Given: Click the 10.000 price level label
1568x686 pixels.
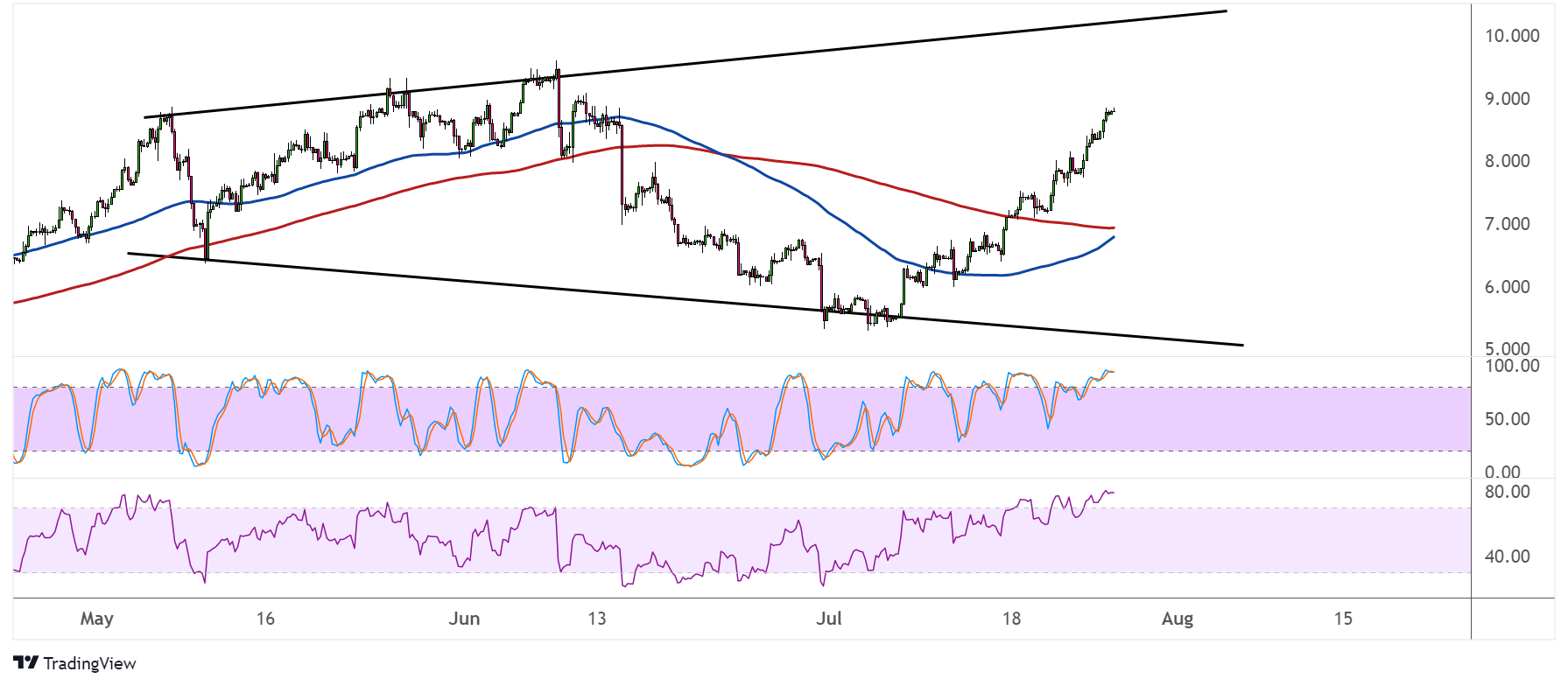Looking at the screenshot, I should (1512, 36).
